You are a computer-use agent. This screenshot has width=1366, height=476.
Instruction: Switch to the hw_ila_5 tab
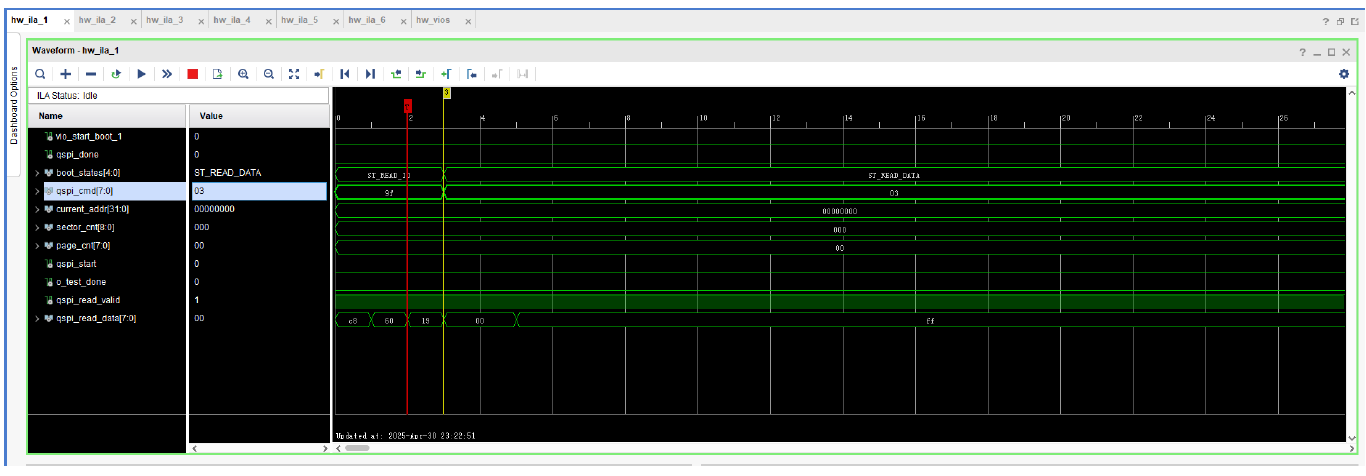click(300, 20)
